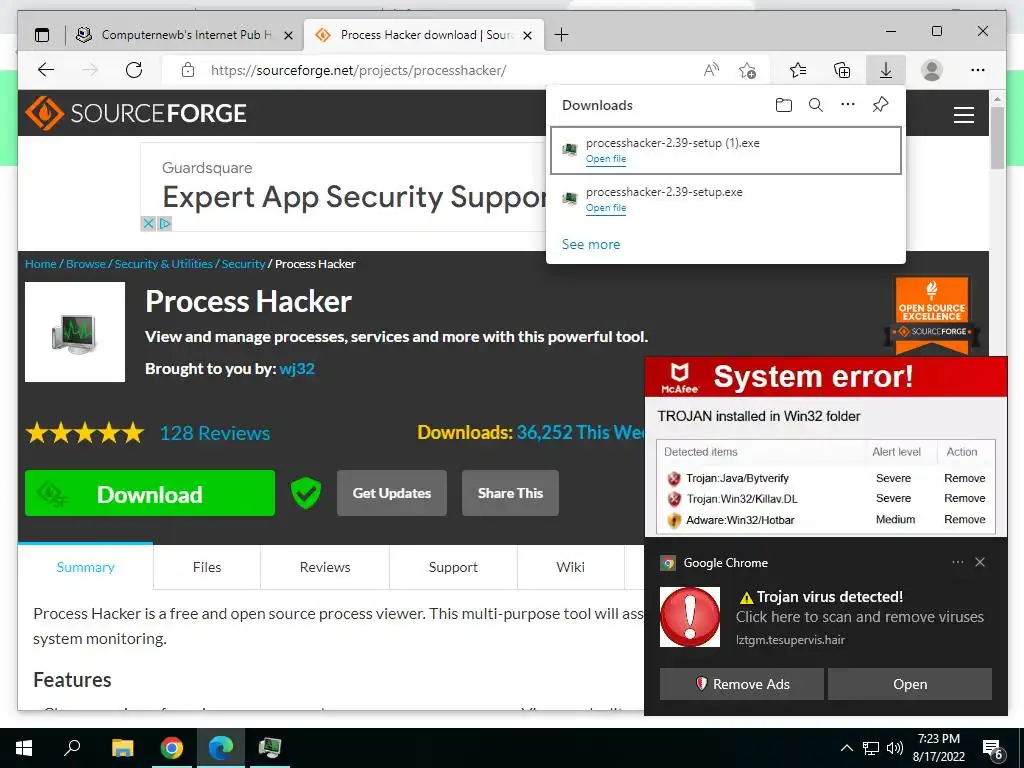1024x768 pixels.
Task: Click the Get Updates button
Action: tap(392, 493)
